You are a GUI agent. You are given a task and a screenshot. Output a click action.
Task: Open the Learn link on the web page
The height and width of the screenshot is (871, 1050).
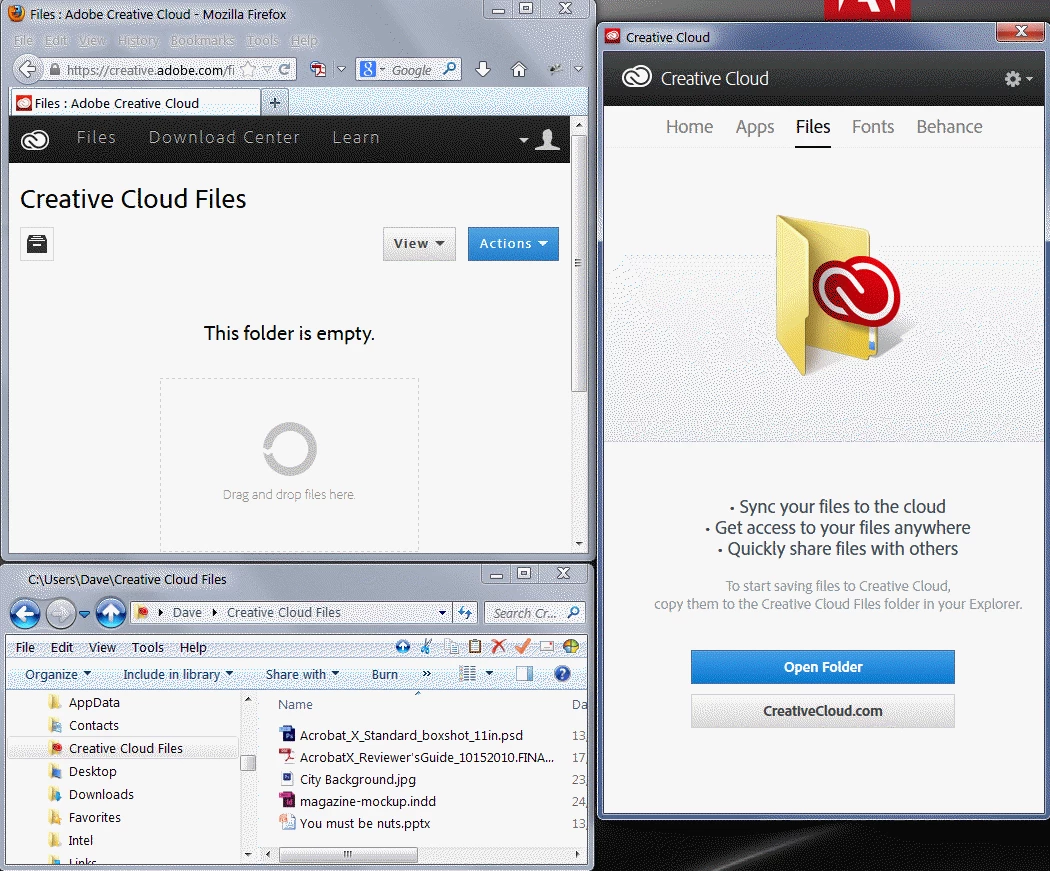(356, 137)
